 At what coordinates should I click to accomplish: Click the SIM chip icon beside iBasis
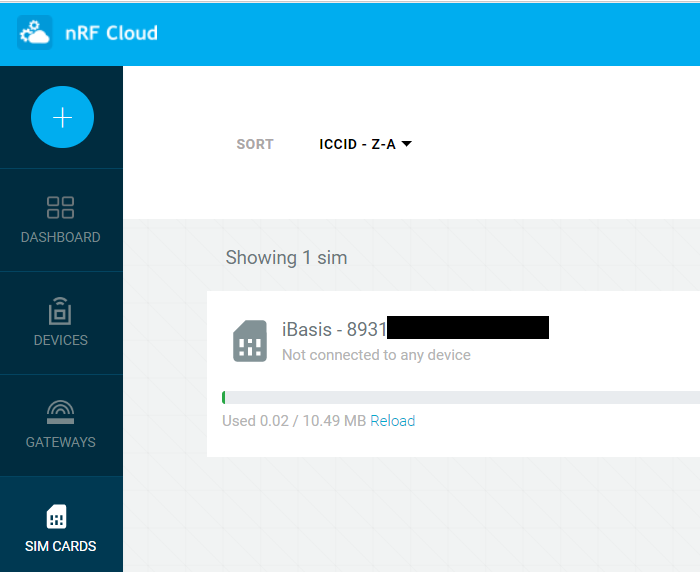(x=250, y=341)
